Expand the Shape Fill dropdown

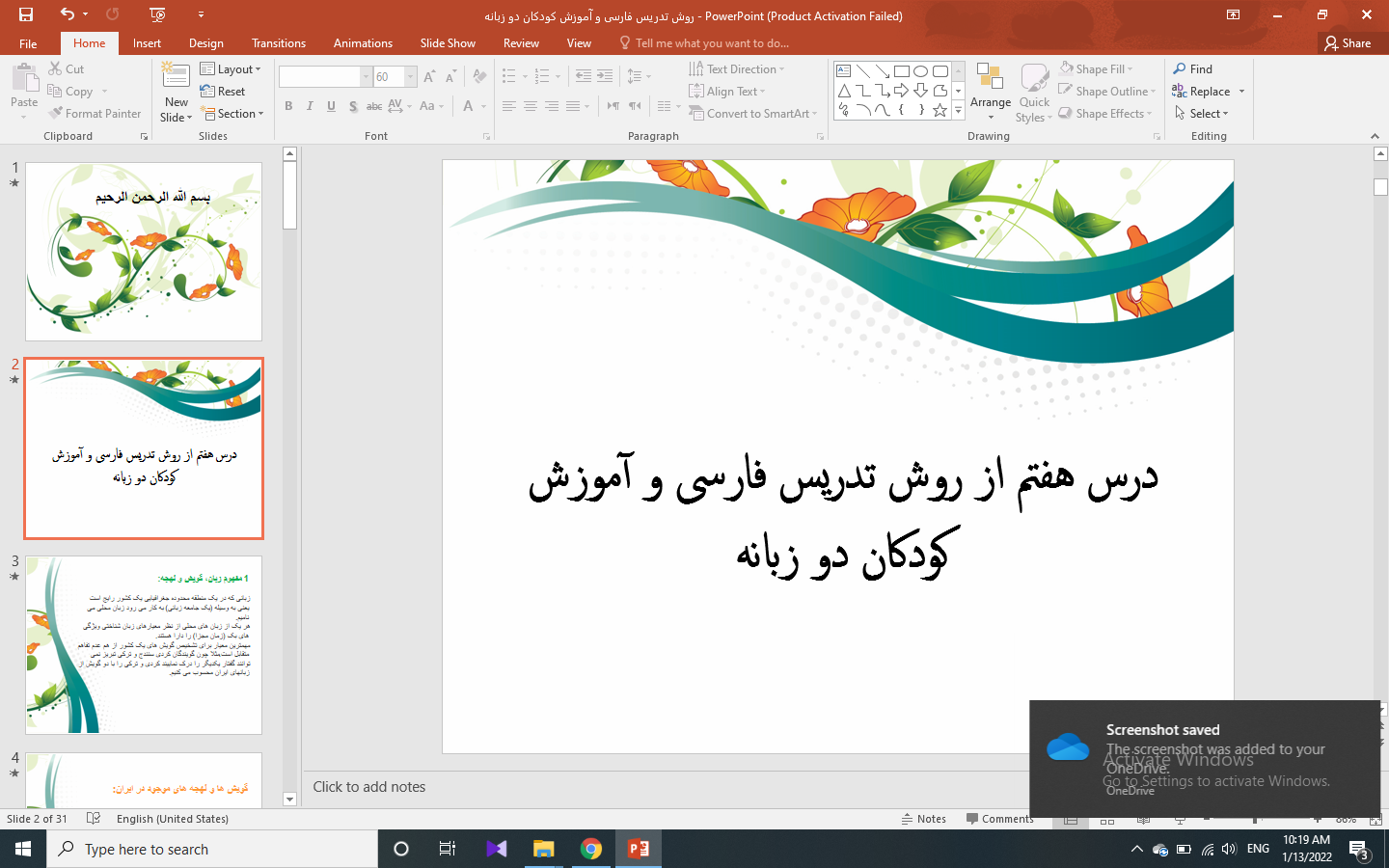(x=1130, y=69)
